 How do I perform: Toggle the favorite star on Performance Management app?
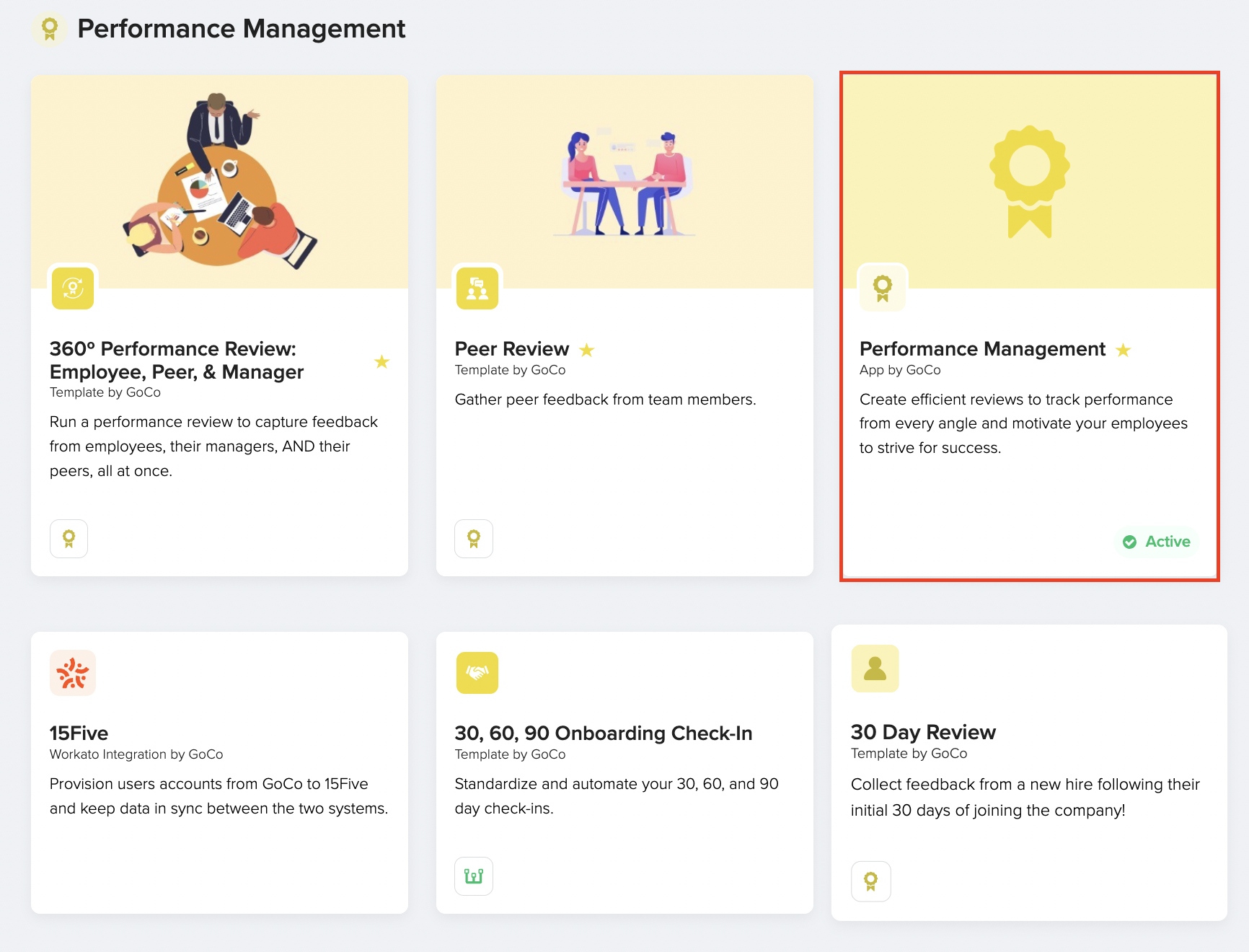(x=1123, y=350)
